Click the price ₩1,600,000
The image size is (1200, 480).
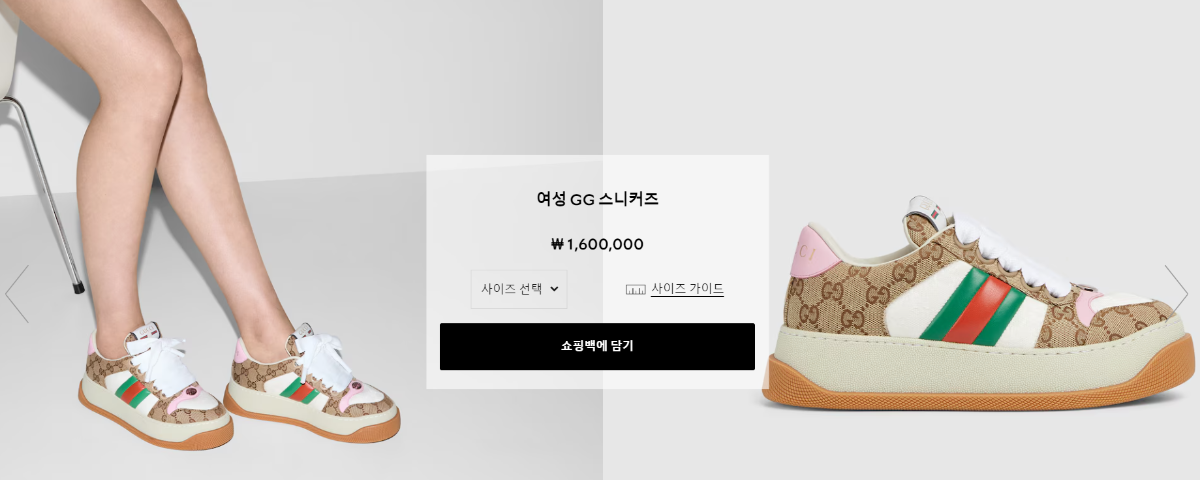pyautogui.click(x=597, y=244)
